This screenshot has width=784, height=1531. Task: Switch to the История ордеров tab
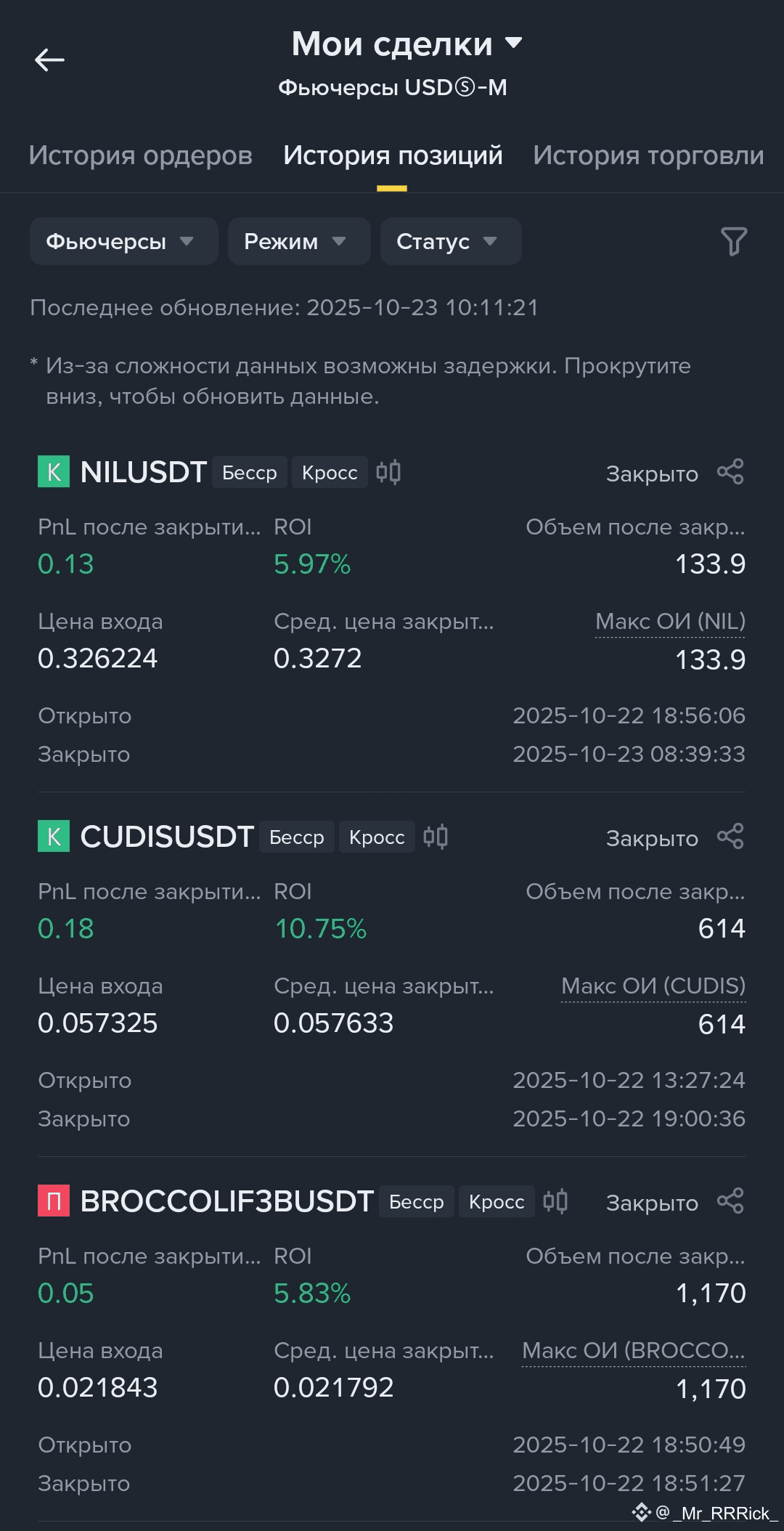coord(141,155)
